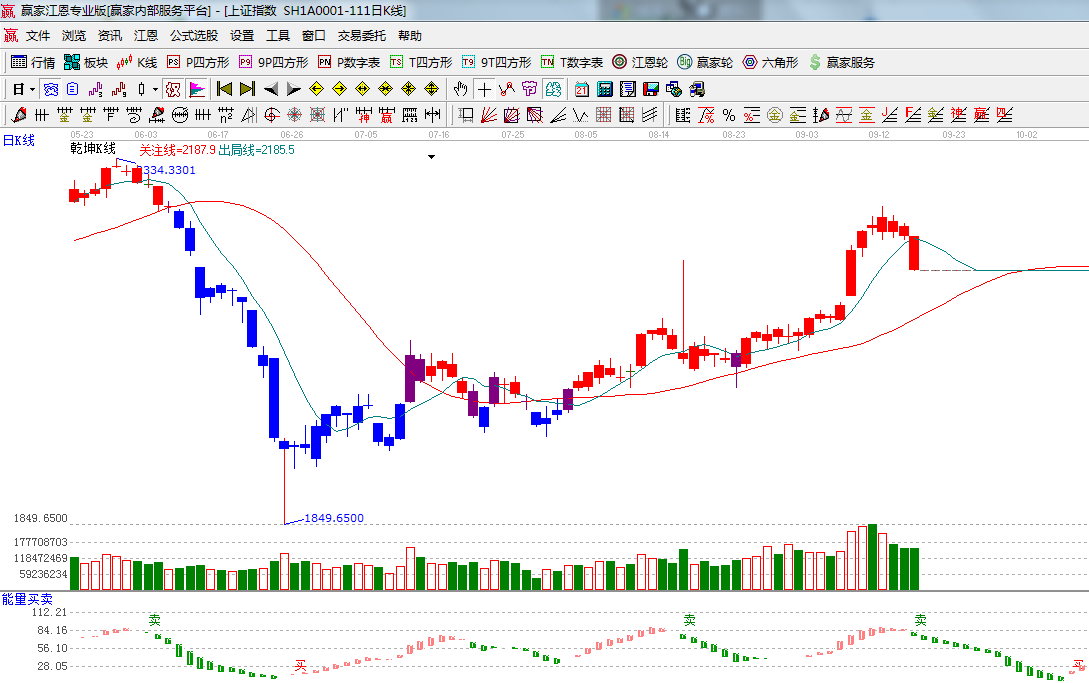Open the 行情 market quotes view
The height and width of the screenshot is (683, 1089).
pyautogui.click(x=32, y=62)
